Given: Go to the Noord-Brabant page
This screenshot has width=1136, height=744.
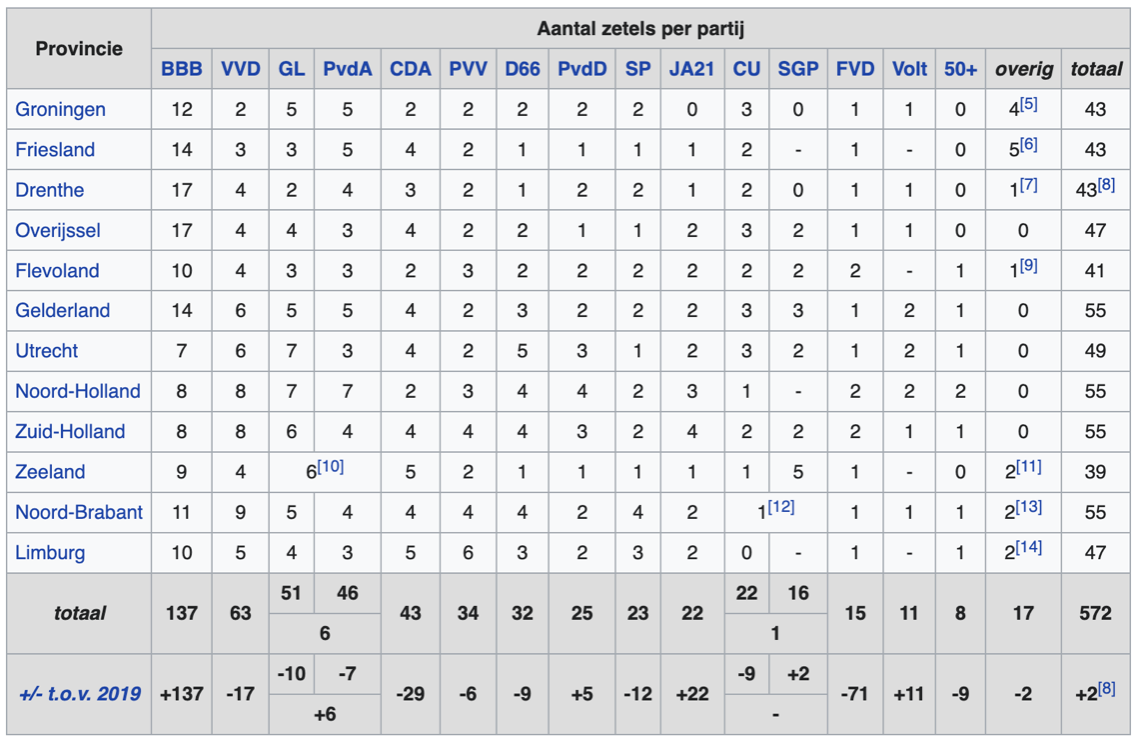Looking at the screenshot, I should point(79,512).
